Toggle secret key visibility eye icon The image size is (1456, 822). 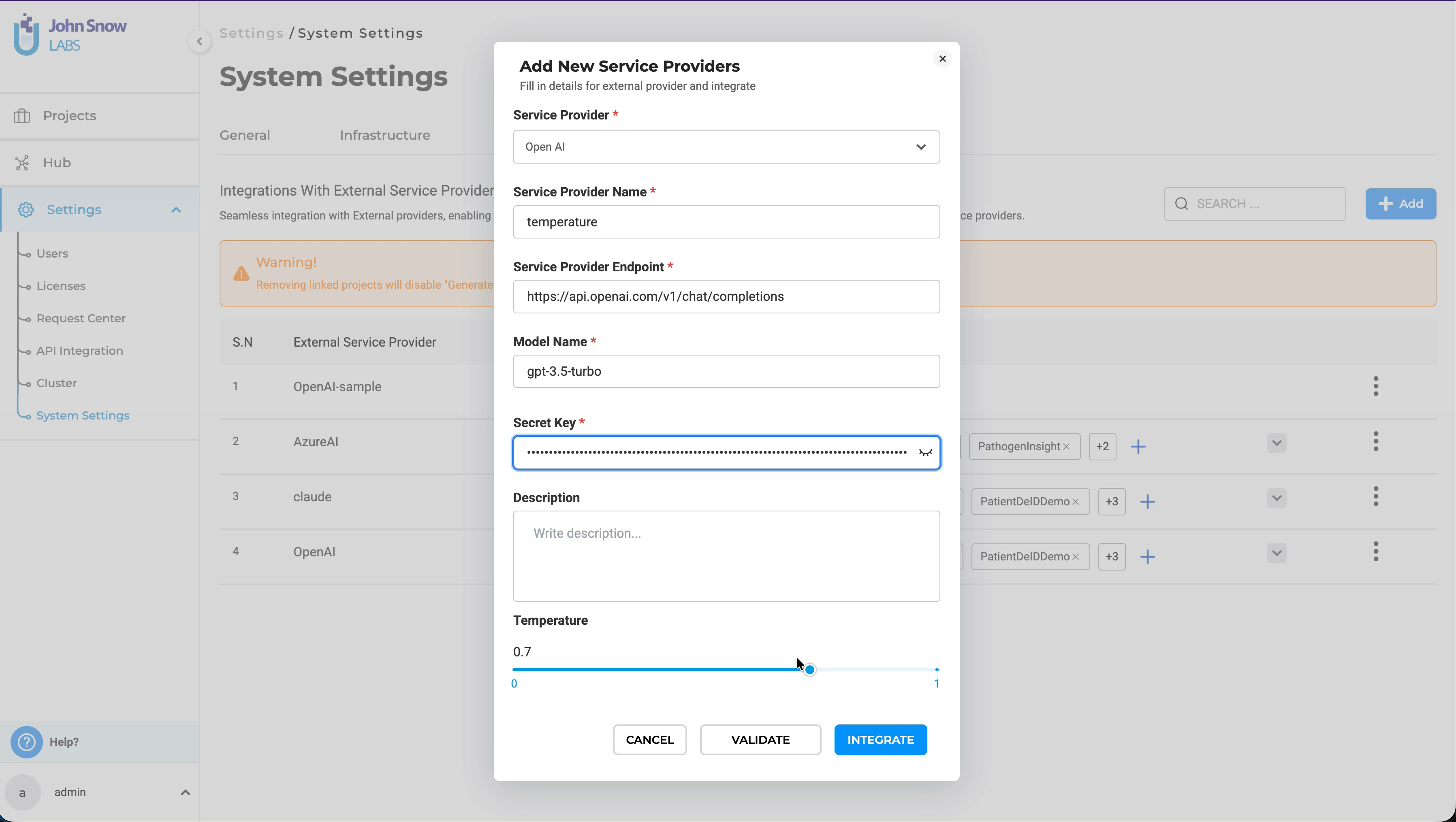click(925, 452)
